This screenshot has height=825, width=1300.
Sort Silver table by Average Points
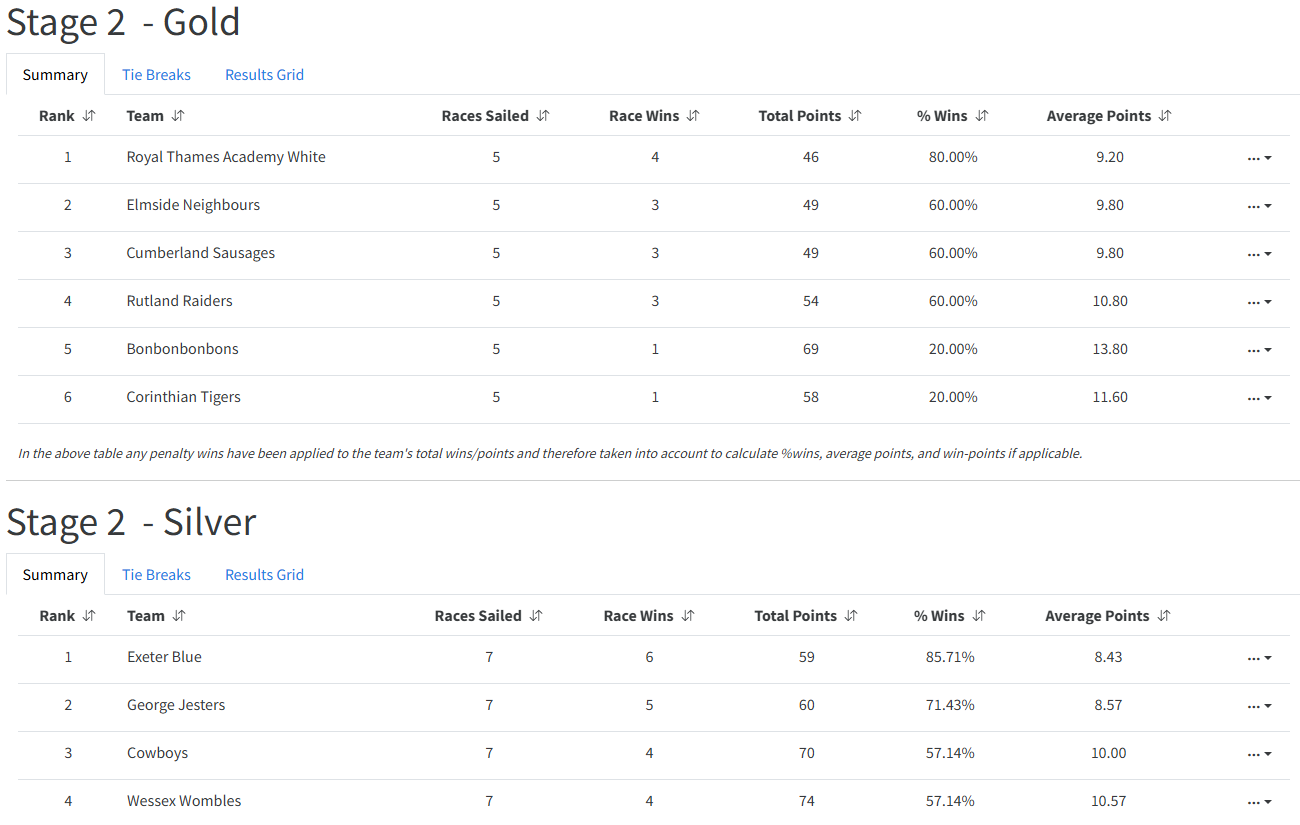1164,616
